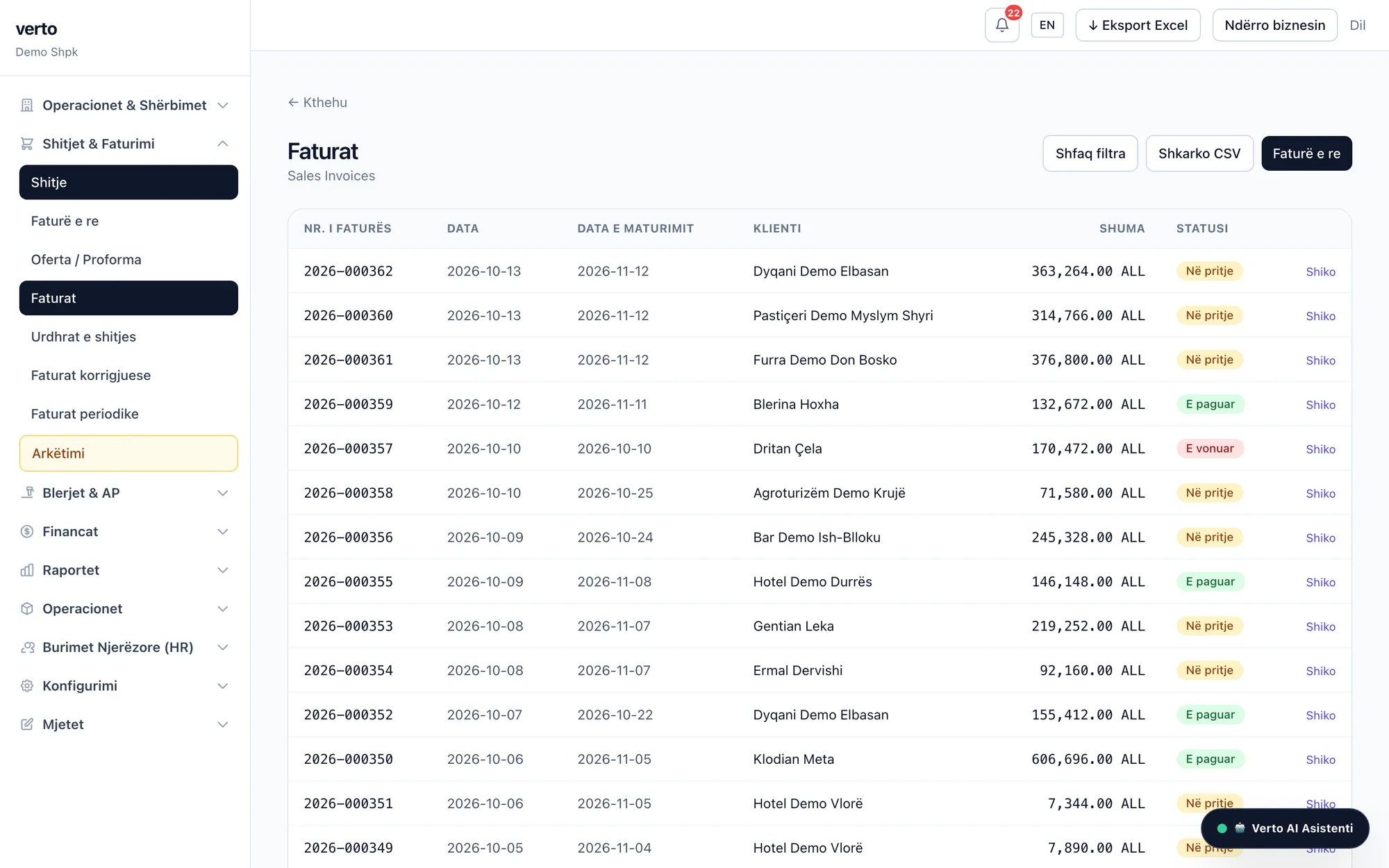The width and height of the screenshot is (1389, 868).
Task: Go back via the Kthehu link
Action: tap(317, 103)
